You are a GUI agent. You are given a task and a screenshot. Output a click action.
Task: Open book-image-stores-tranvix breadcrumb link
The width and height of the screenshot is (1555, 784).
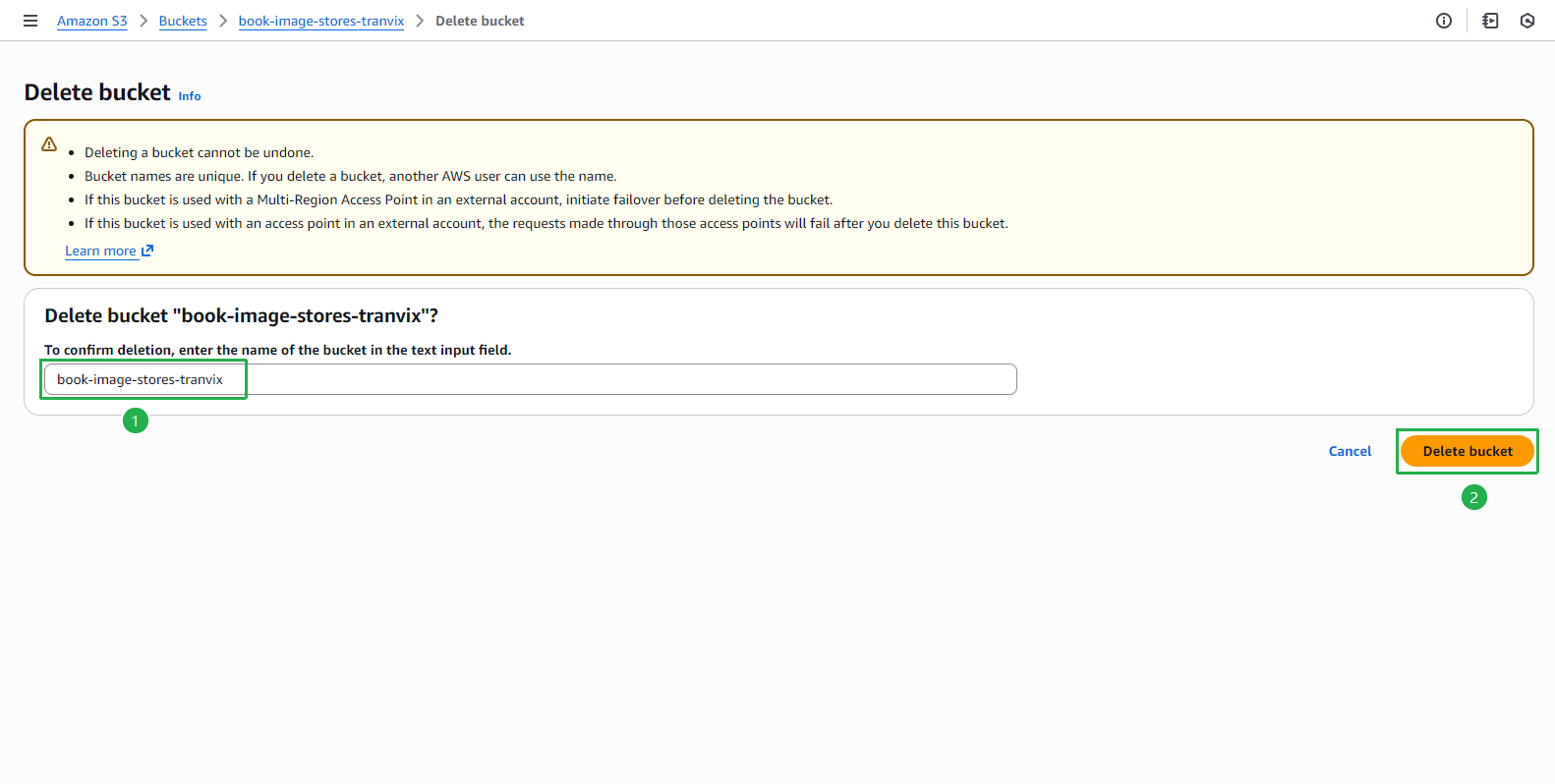[321, 21]
